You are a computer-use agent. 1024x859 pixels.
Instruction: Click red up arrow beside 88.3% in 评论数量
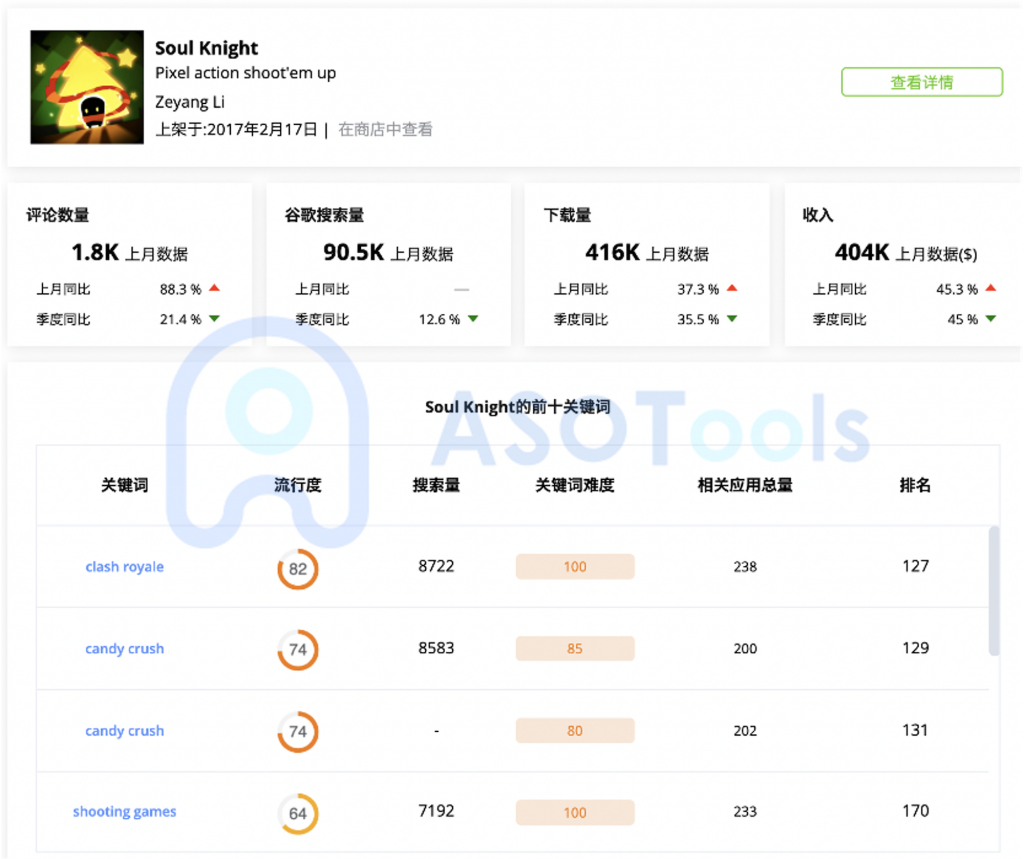point(214,289)
